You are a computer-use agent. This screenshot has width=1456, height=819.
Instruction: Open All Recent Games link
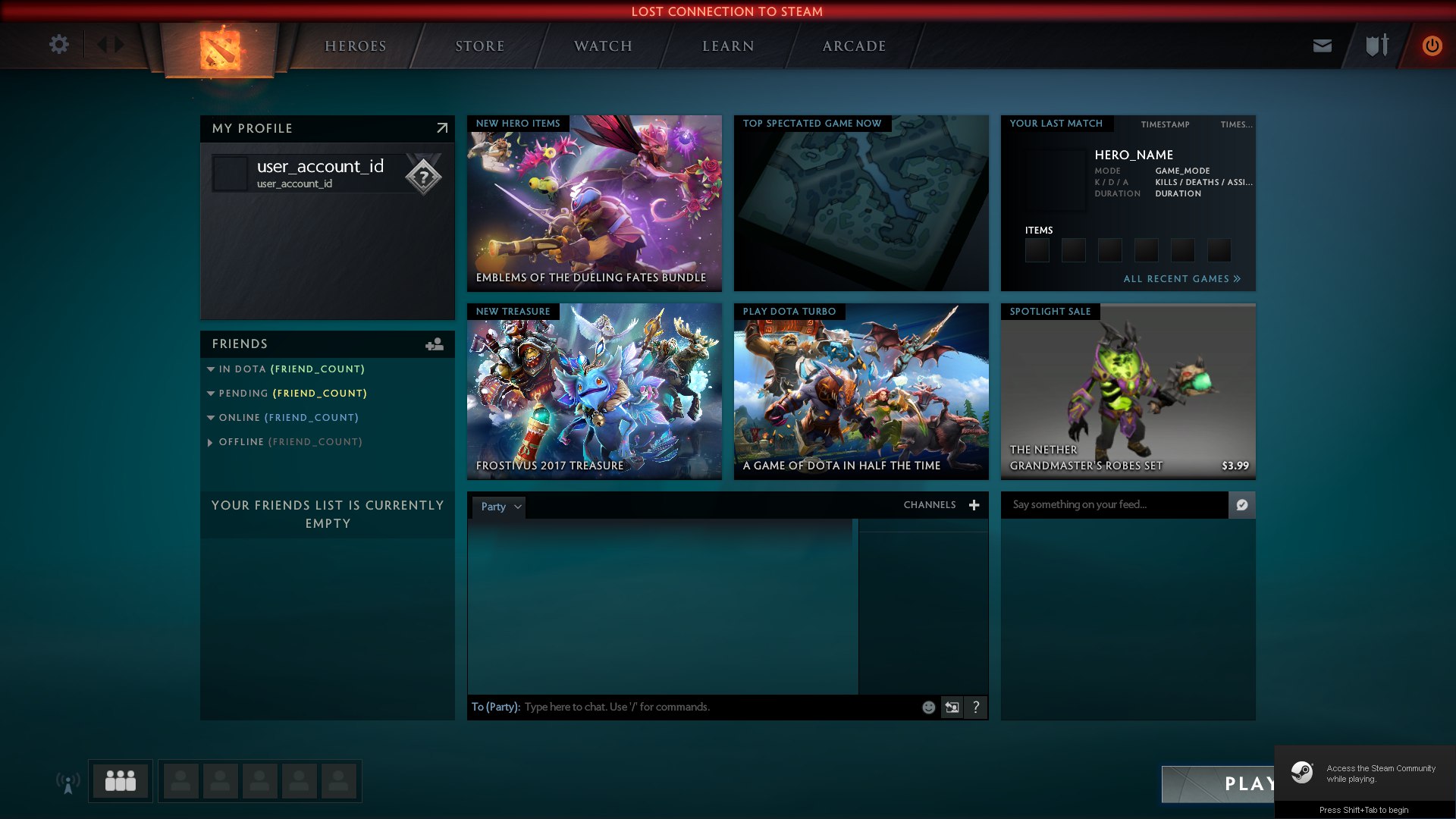click(x=1182, y=279)
